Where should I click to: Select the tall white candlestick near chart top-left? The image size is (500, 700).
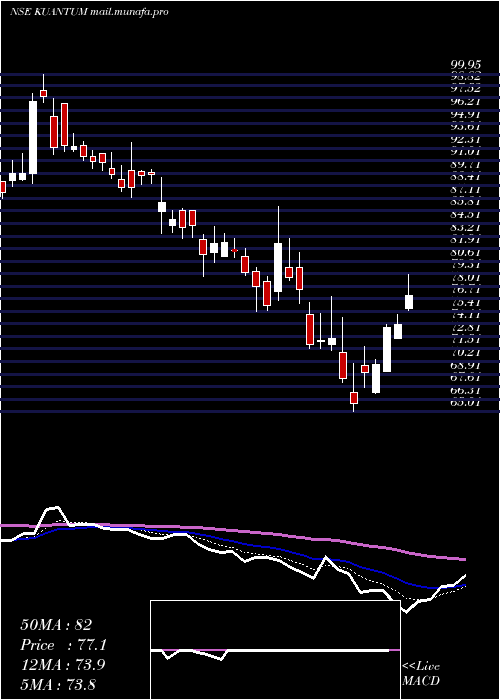(x=33, y=137)
